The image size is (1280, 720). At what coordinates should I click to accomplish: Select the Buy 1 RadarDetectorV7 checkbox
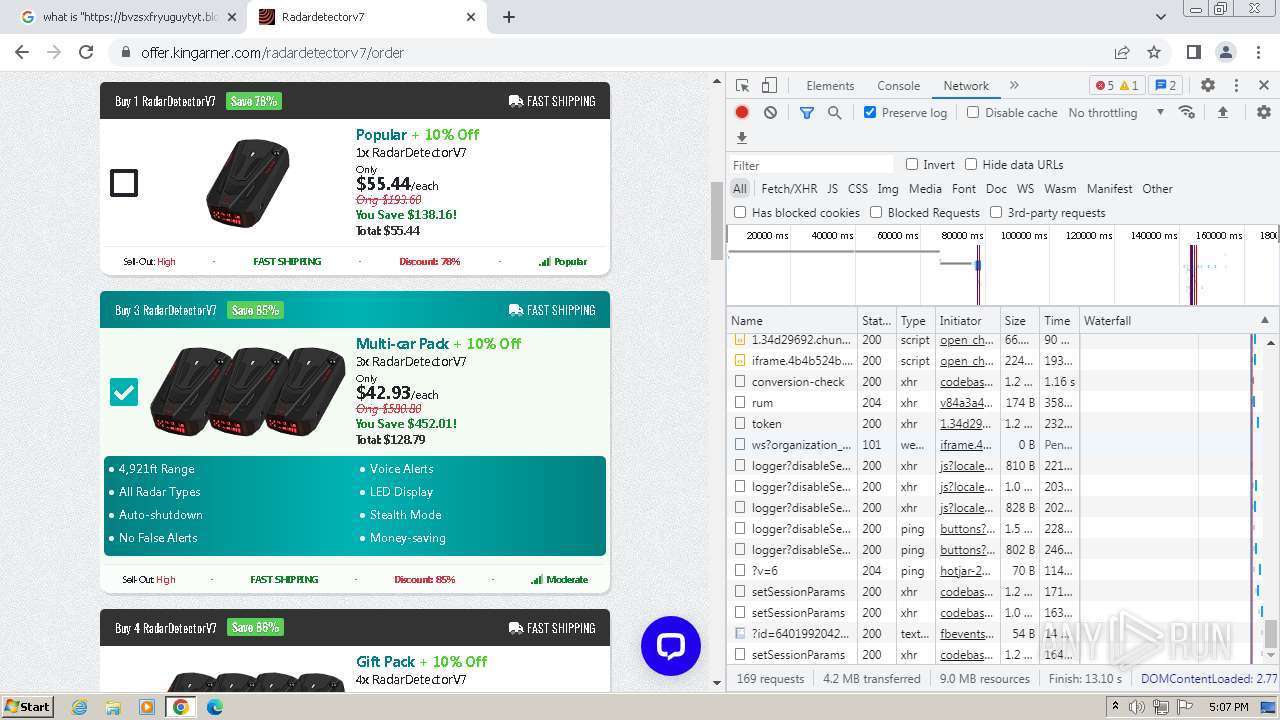pos(124,183)
